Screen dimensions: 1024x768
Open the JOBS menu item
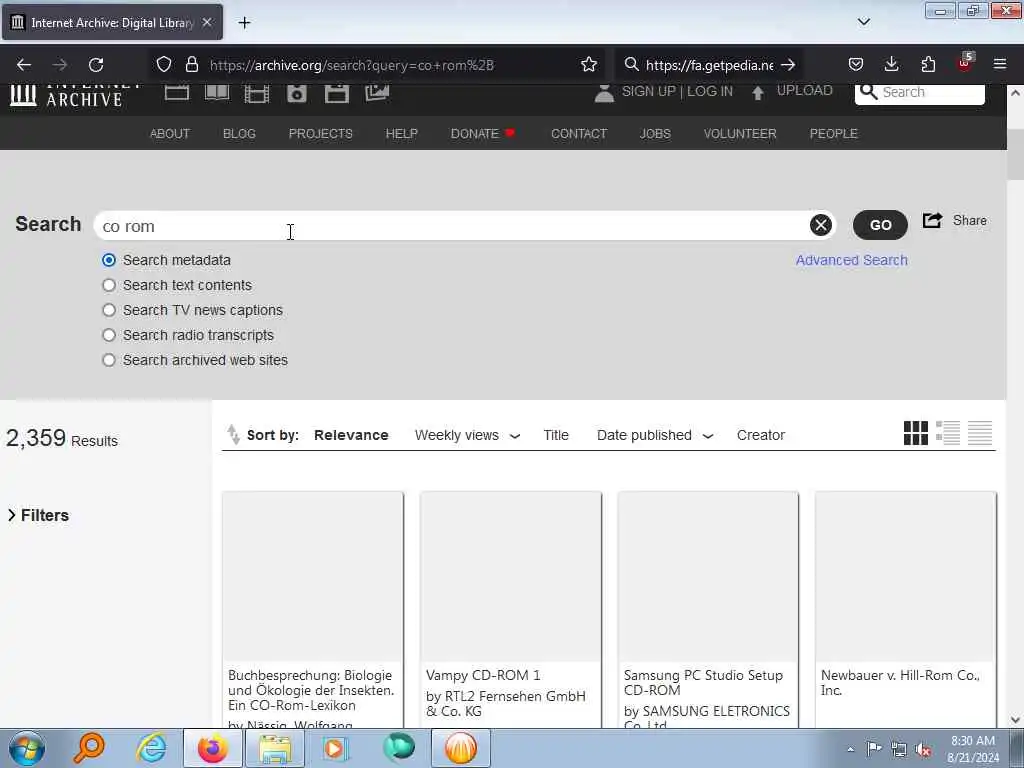pos(655,134)
